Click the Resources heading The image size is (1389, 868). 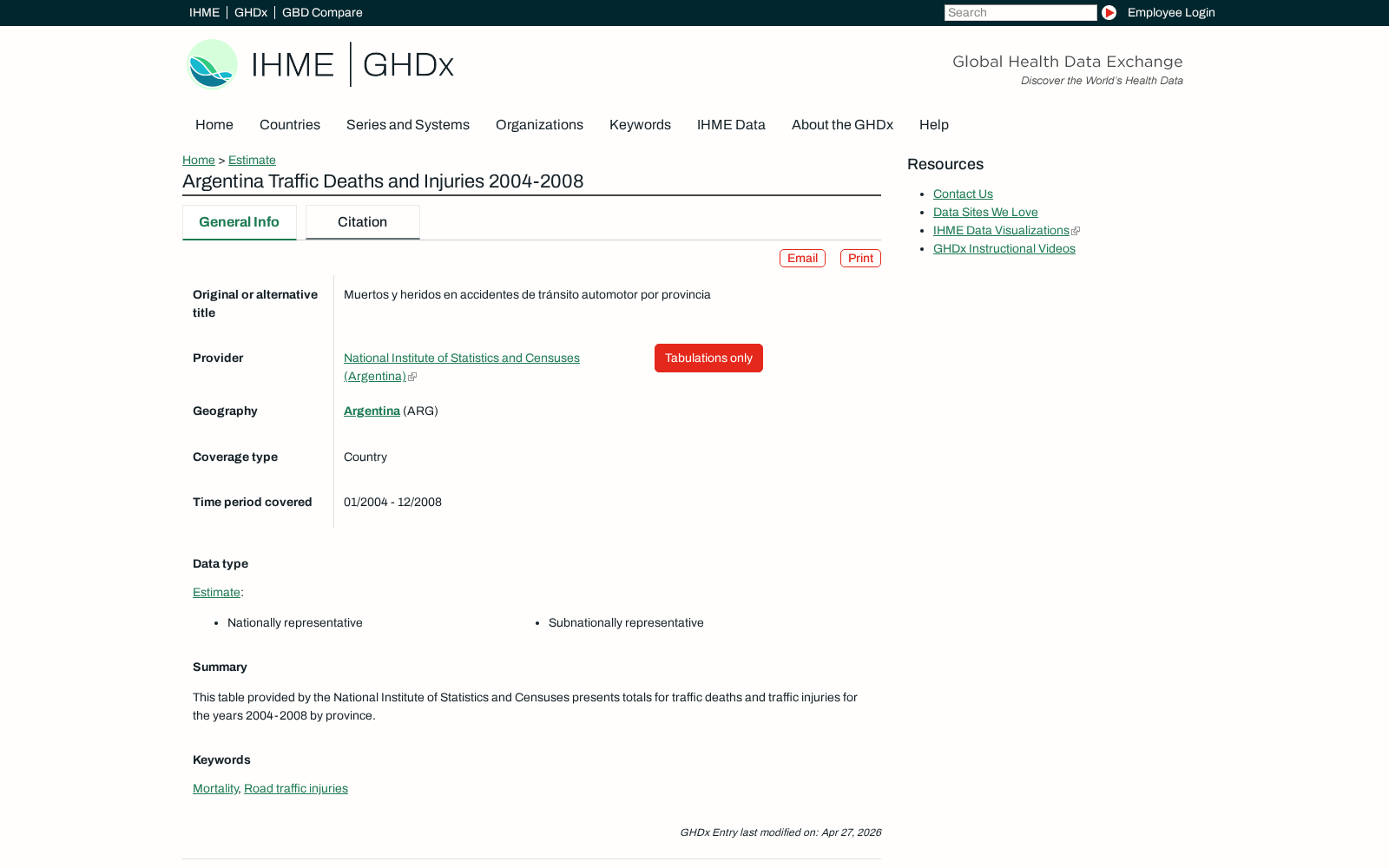tap(945, 164)
